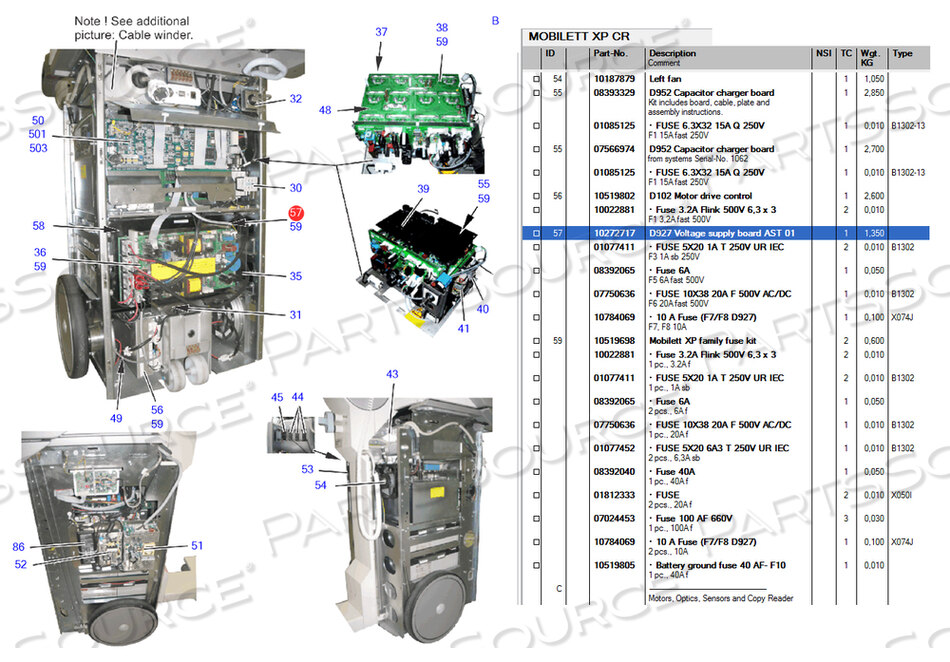Select part number 07024453 cell
Image resolution: width=950 pixels, height=662 pixels.
pos(614,519)
